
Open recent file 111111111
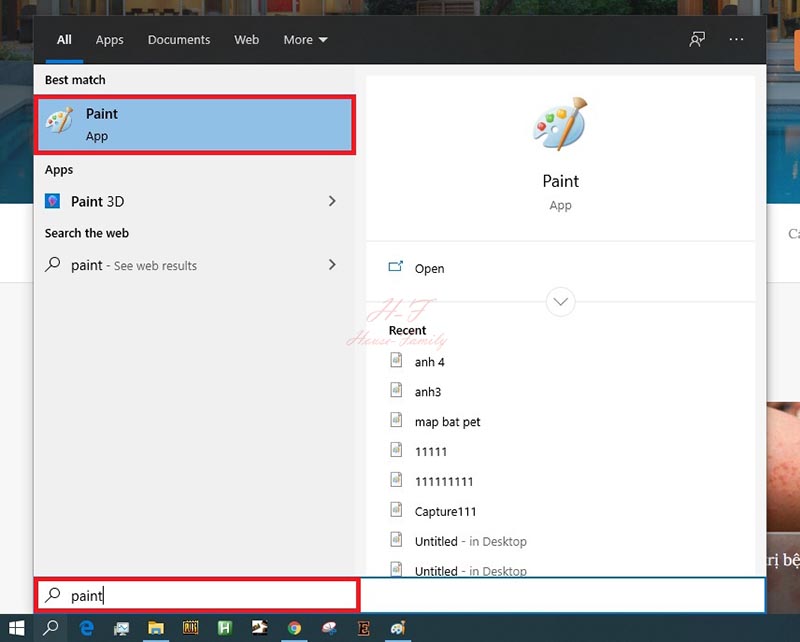click(x=444, y=481)
